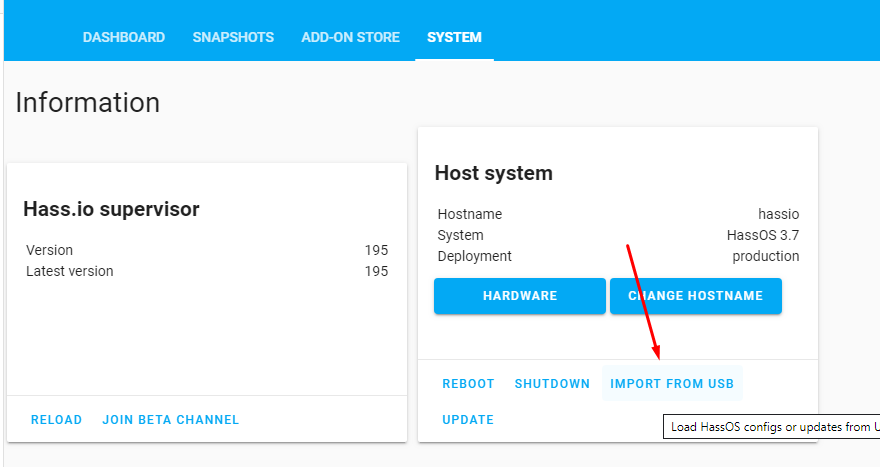The width and height of the screenshot is (880, 467).
Task: Open the Snapshots tab
Action: 233,37
